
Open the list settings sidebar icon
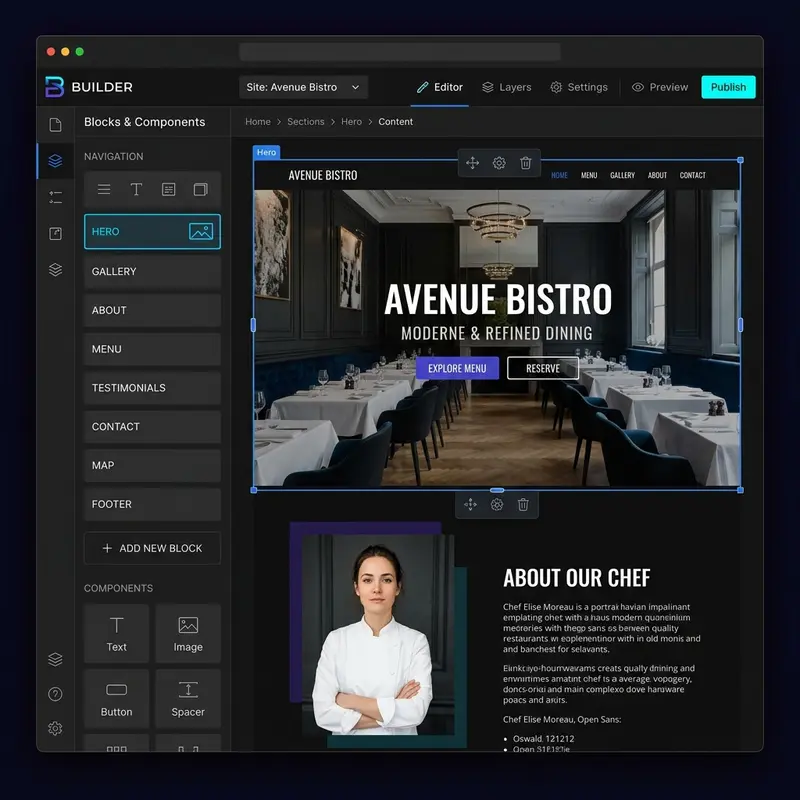[x=55, y=197]
